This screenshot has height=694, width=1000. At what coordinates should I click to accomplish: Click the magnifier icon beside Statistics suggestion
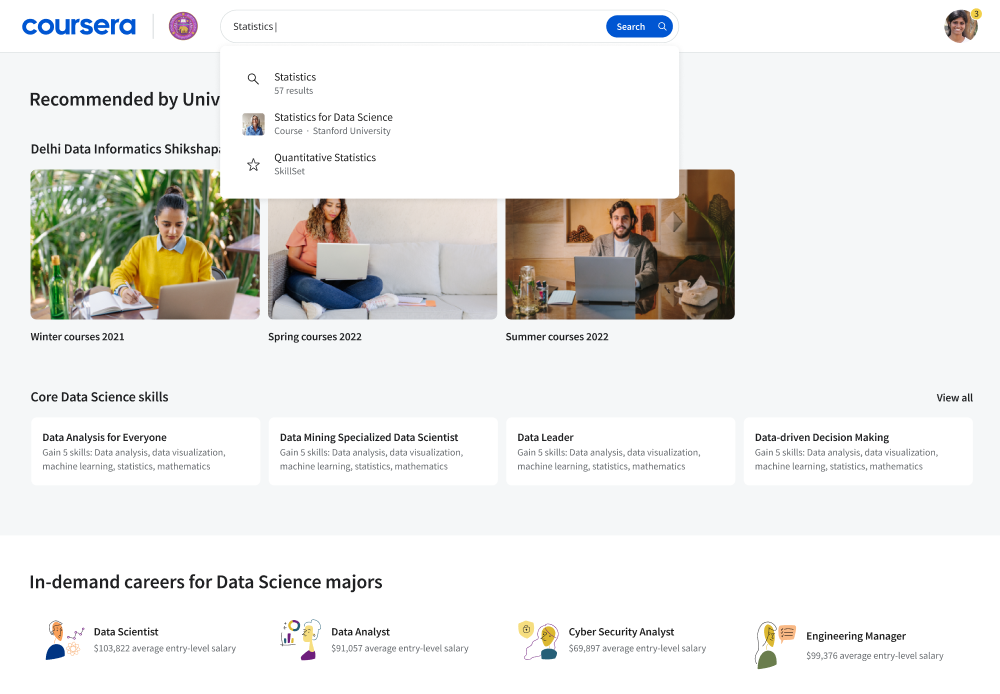pos(253,79)
